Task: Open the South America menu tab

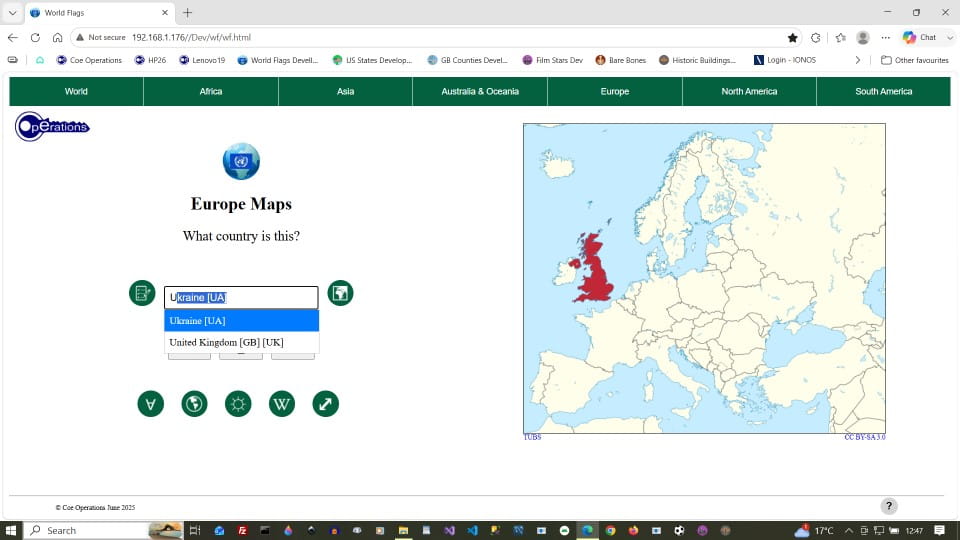Action: click(x=883, y=91)
